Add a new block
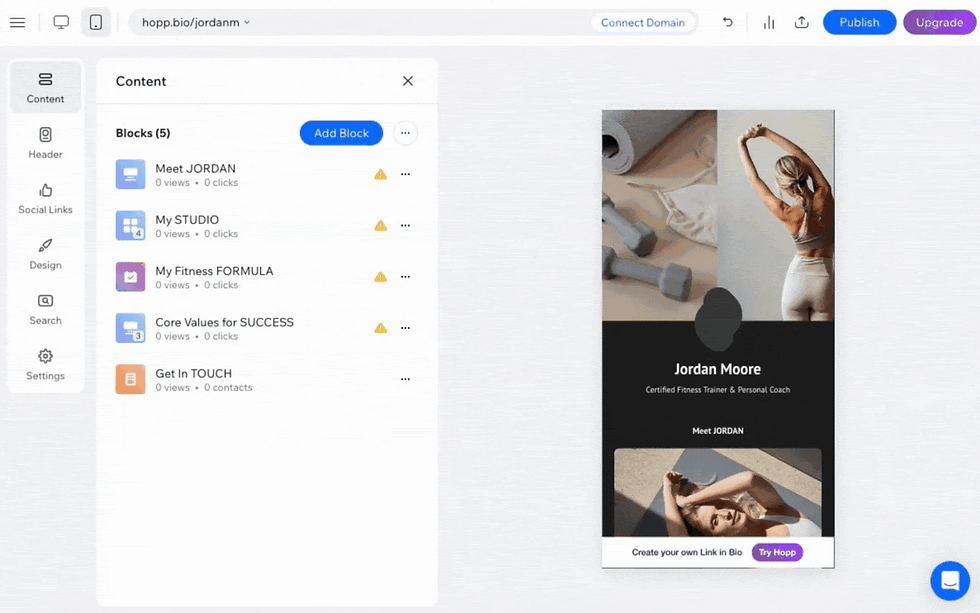 coord(341,133)
